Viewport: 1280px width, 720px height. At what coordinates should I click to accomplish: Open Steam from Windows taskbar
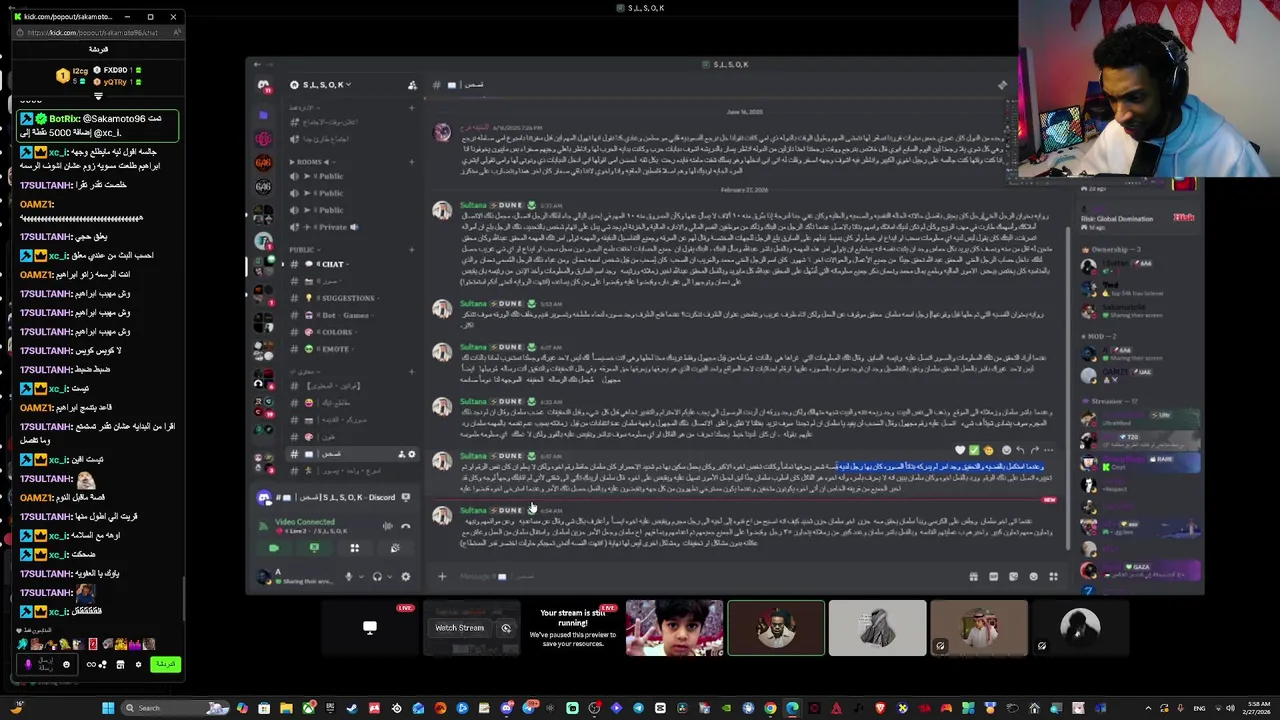[352, 708]
